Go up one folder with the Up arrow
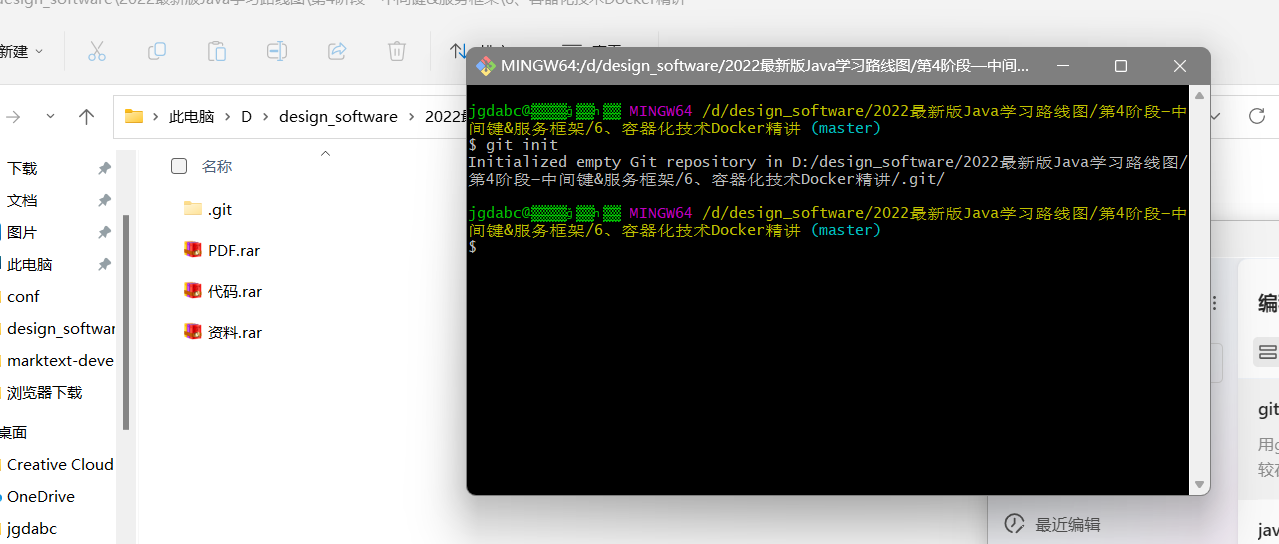Screen dimensions: 1279x544 [x=87, y=117]
